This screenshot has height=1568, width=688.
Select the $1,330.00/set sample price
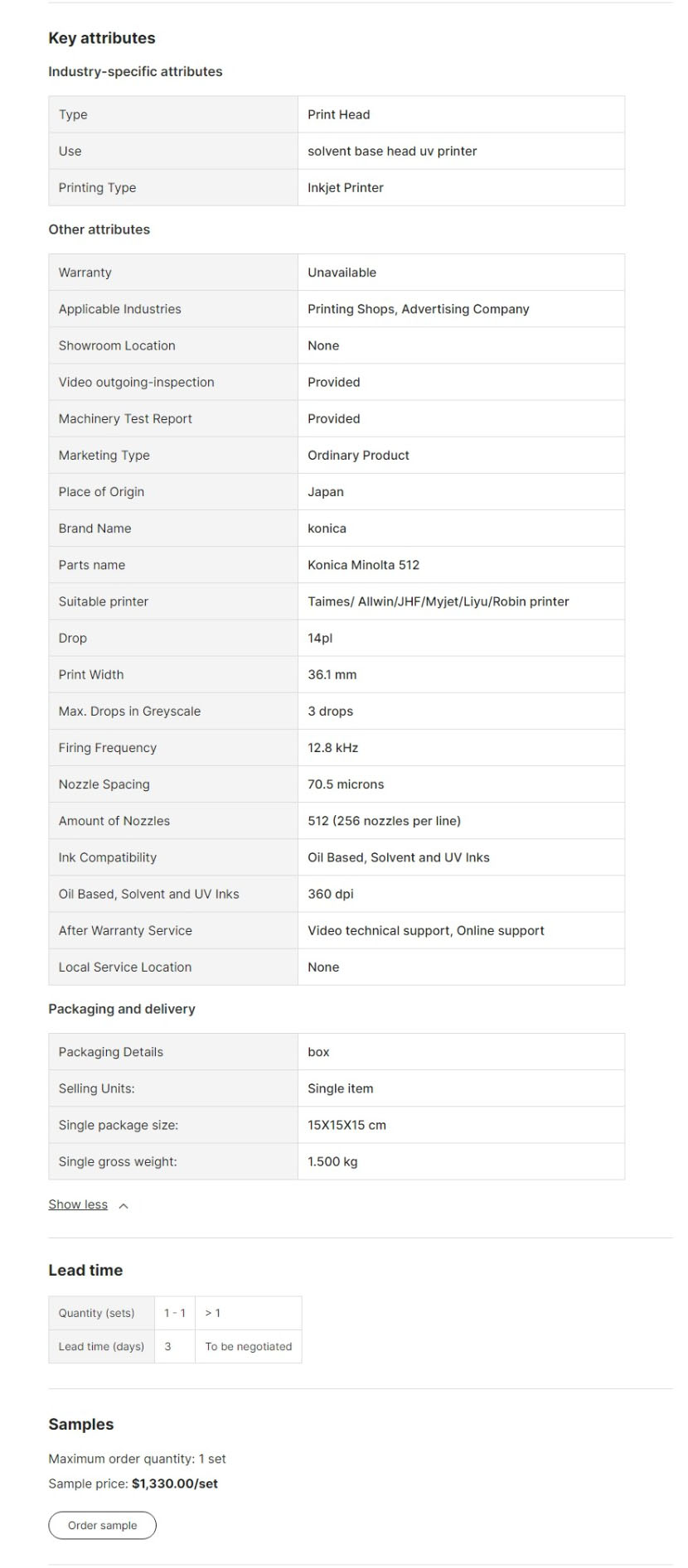[x=175, y=1484]
